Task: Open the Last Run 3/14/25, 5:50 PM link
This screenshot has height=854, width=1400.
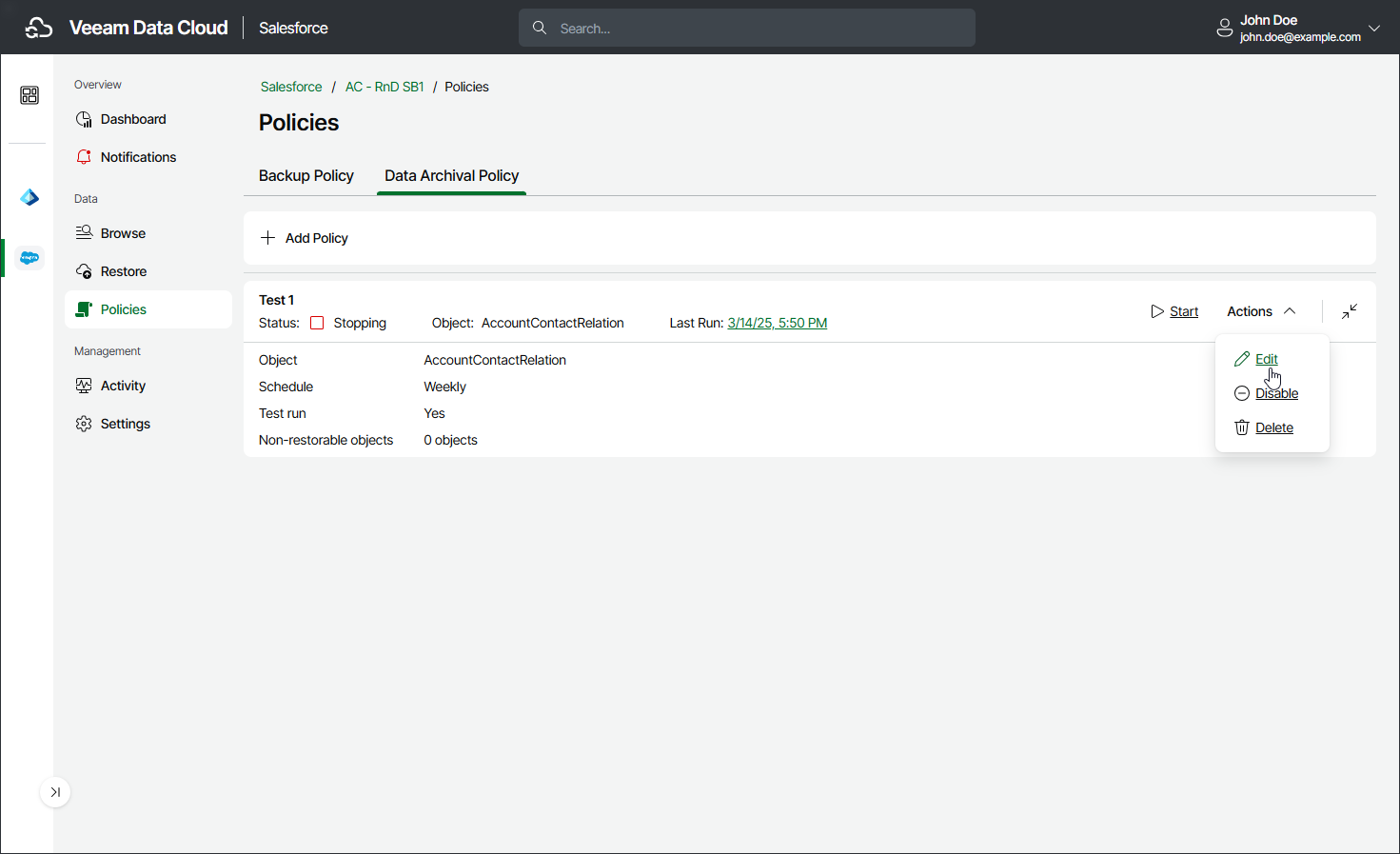Action: tap(778, 323)
